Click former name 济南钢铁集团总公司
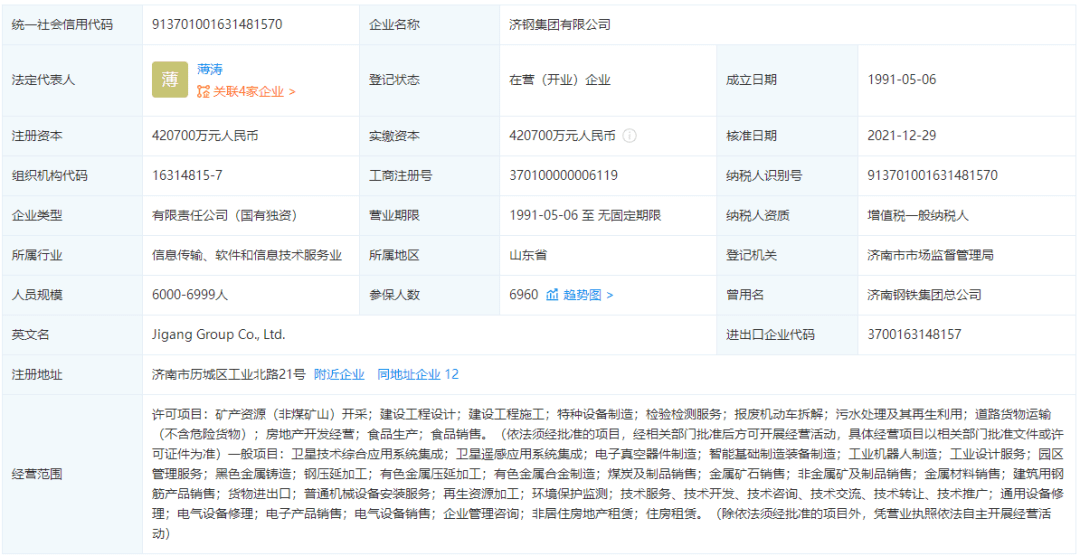 pyautogui.click(x=924, y=295)
